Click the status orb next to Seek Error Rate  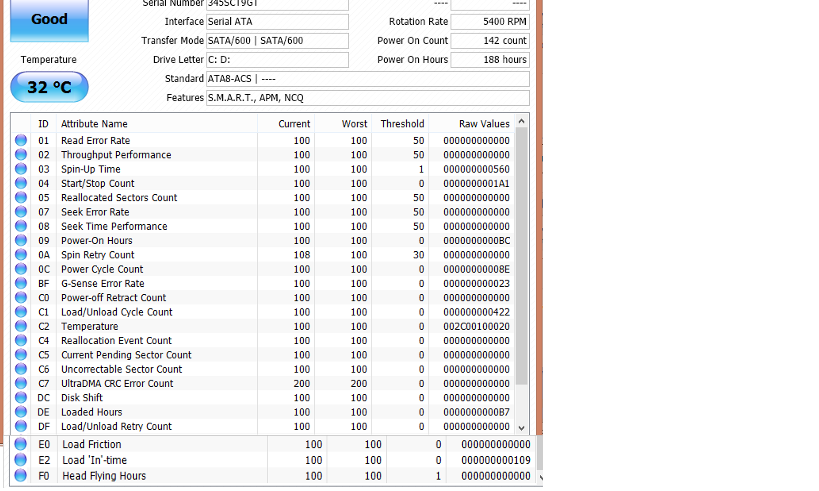[21, 212]
